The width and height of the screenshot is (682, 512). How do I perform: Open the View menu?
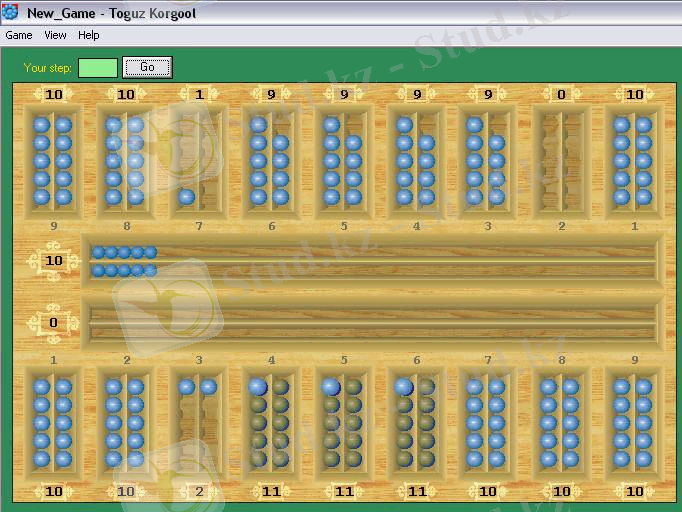(x=55, y=35)
